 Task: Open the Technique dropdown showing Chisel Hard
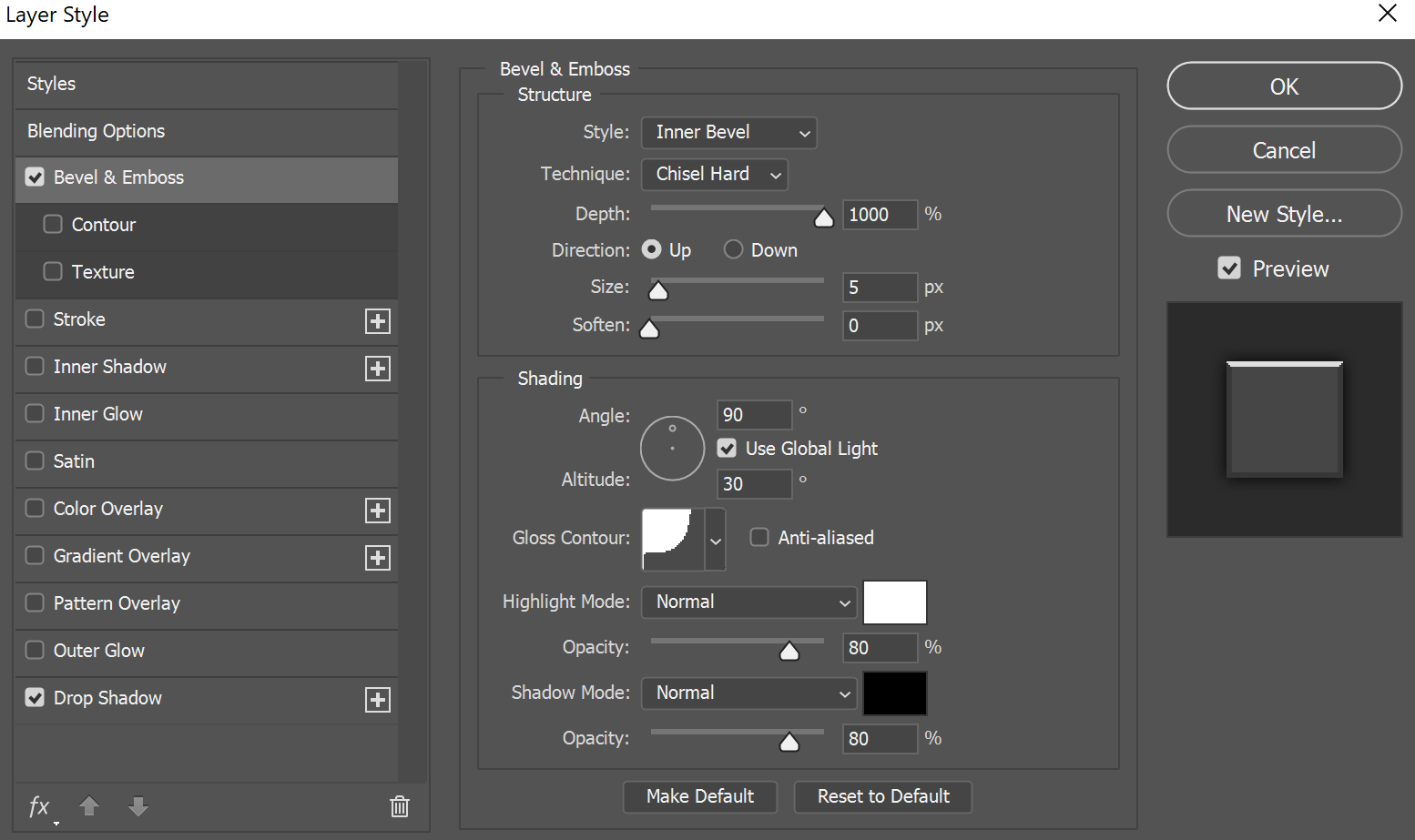pos(715,175)
